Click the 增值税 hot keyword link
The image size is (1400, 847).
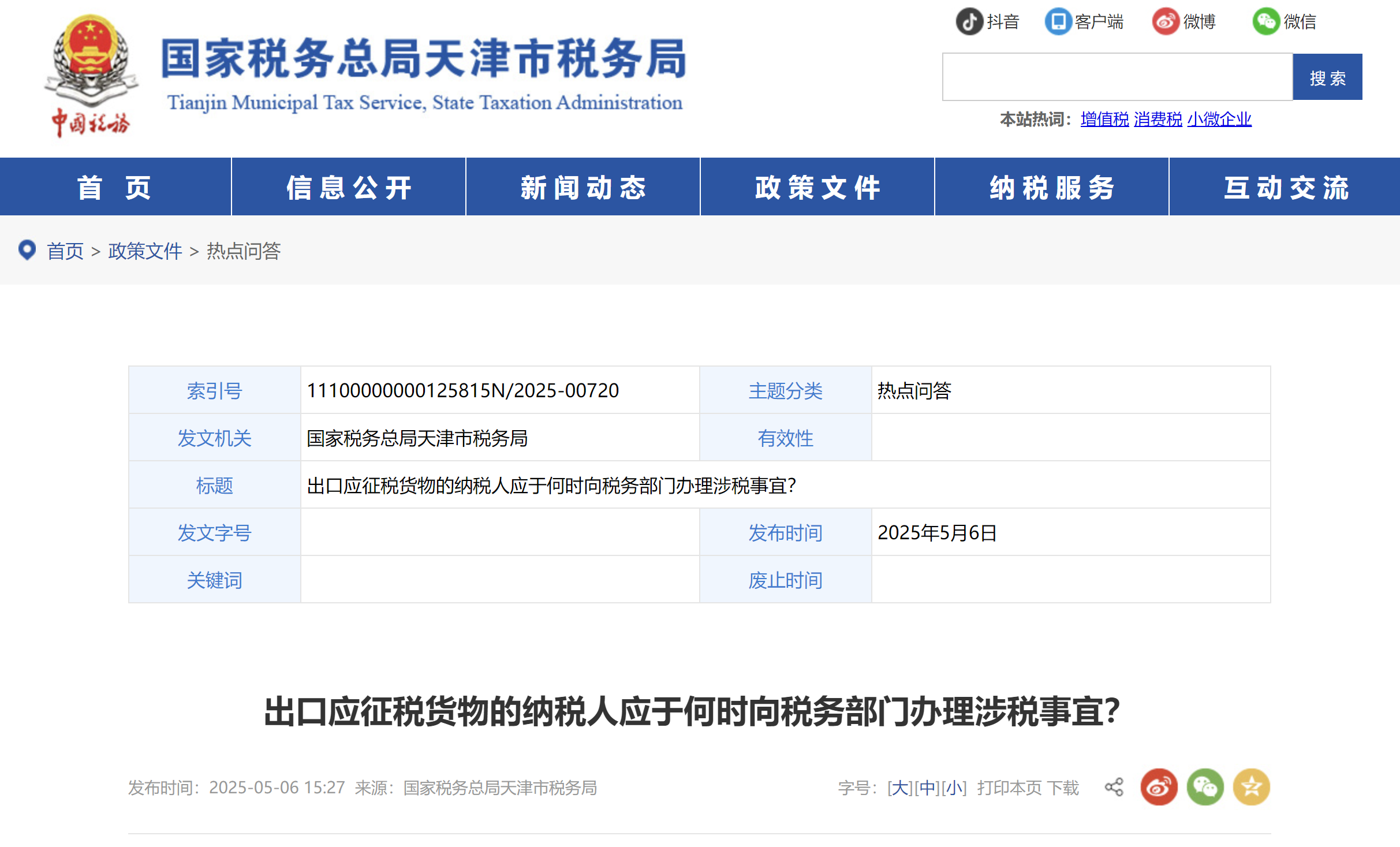1104,119
